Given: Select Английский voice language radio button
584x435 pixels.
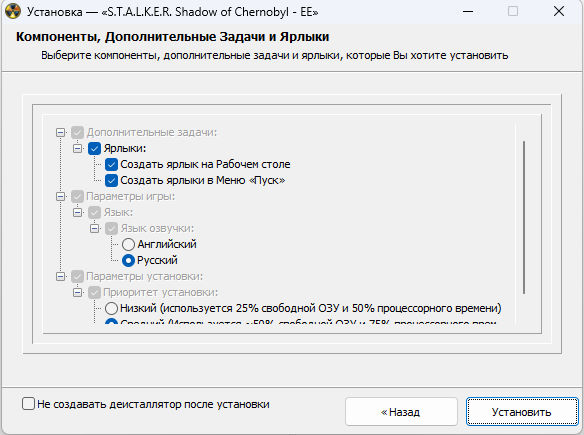Looking at the screenshot, I should pos(128,244).
